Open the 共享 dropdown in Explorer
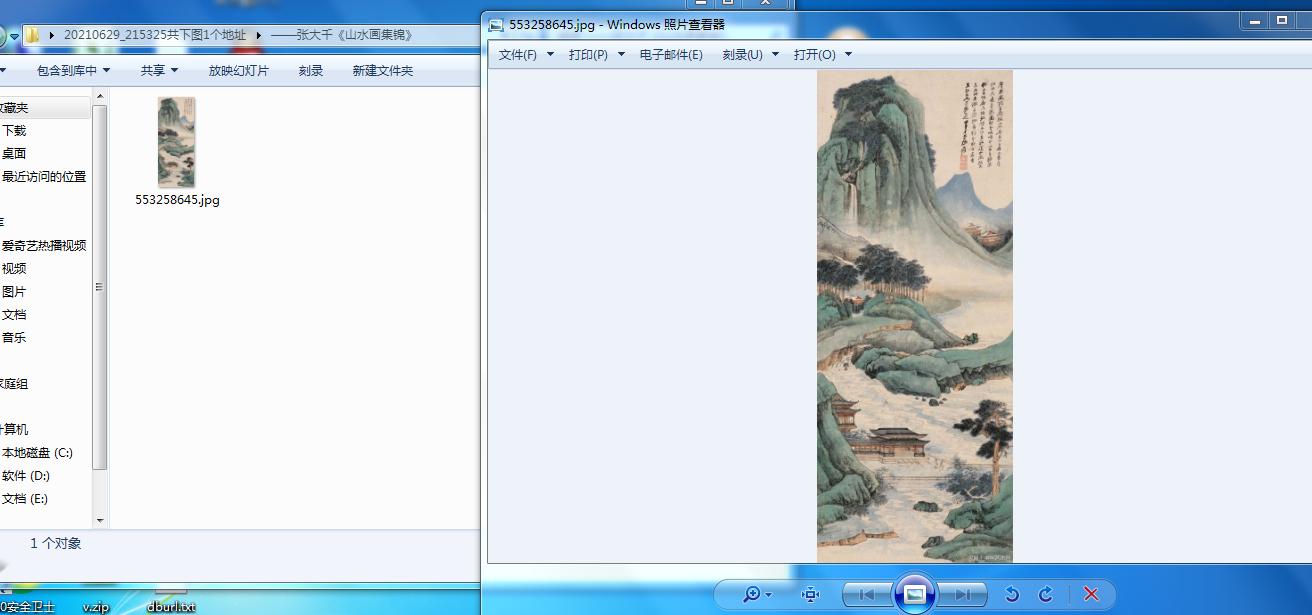The width and height of the screenshot is (1312, 615). pyautogui.click(x=159, y=71)
